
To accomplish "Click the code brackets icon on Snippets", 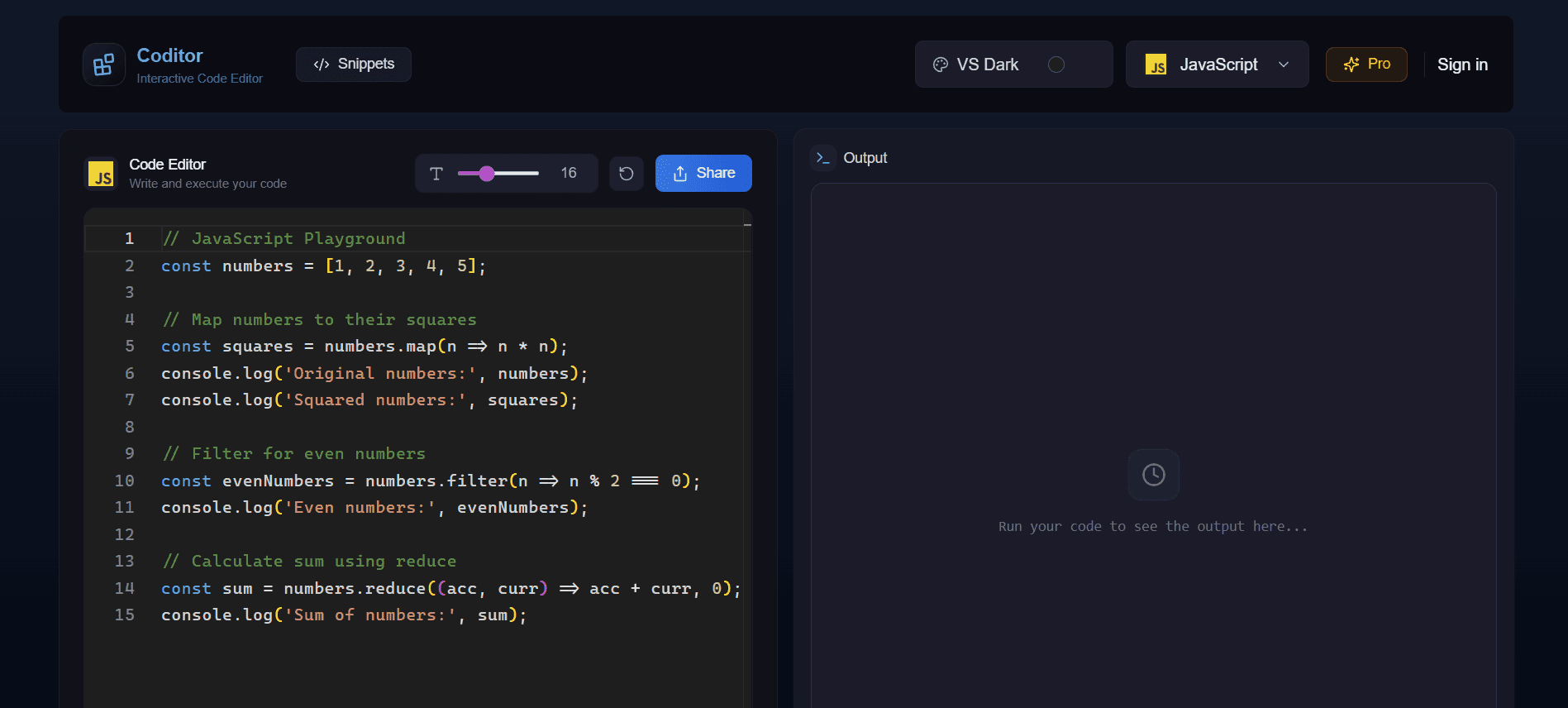I will coord(322,65).
